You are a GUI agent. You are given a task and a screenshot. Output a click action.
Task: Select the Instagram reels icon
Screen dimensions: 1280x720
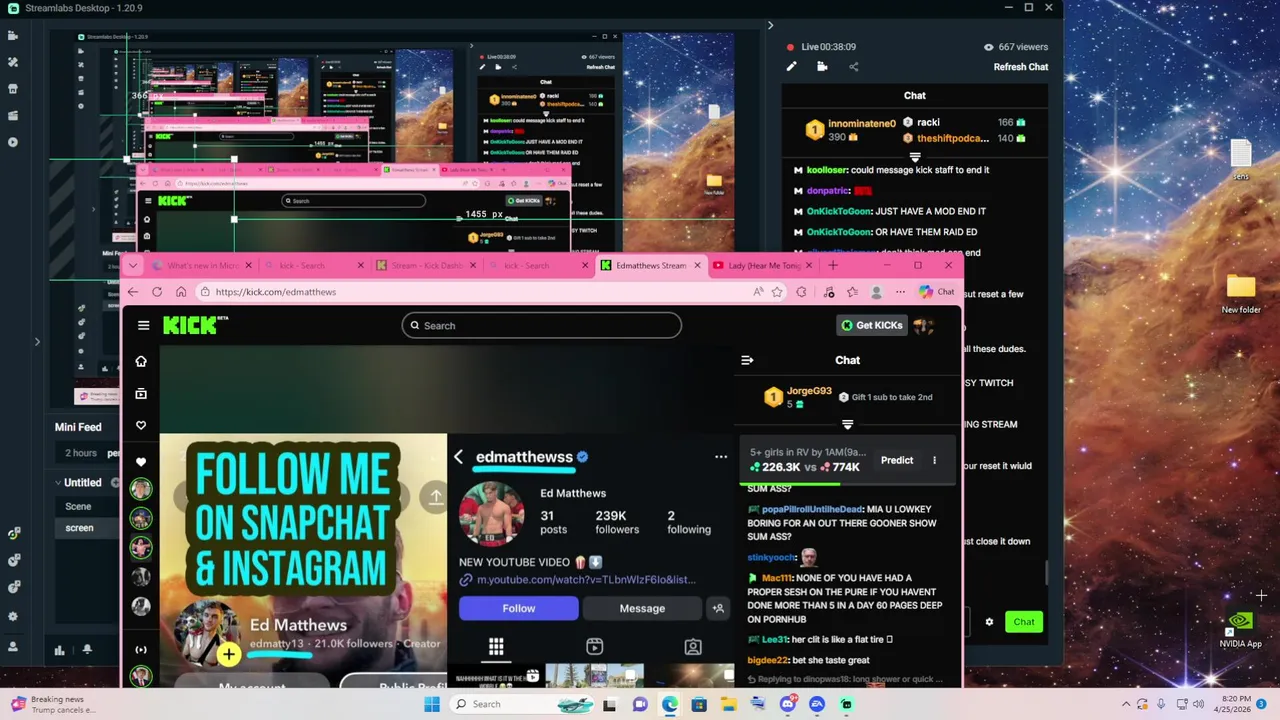tap(594, 647)
